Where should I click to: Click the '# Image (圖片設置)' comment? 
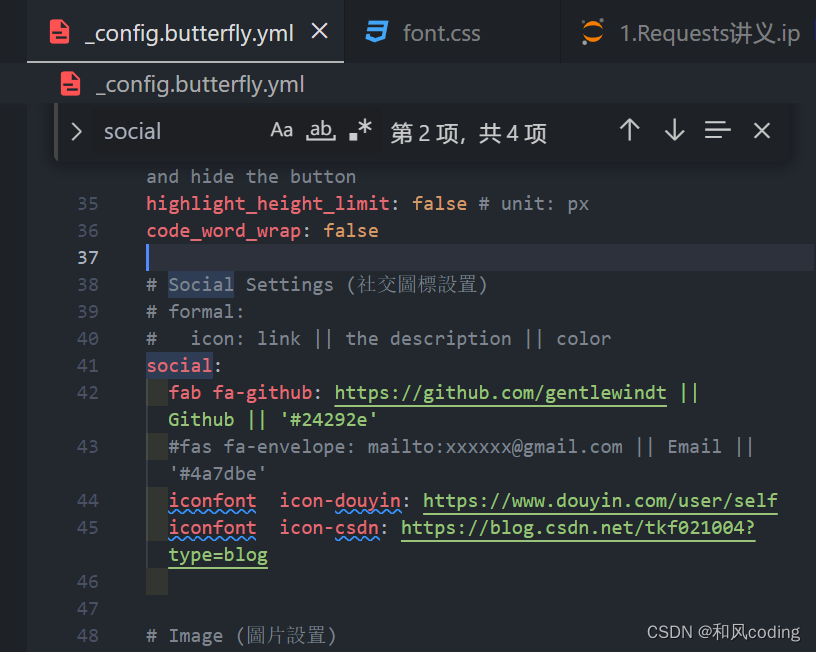point(242,636)
